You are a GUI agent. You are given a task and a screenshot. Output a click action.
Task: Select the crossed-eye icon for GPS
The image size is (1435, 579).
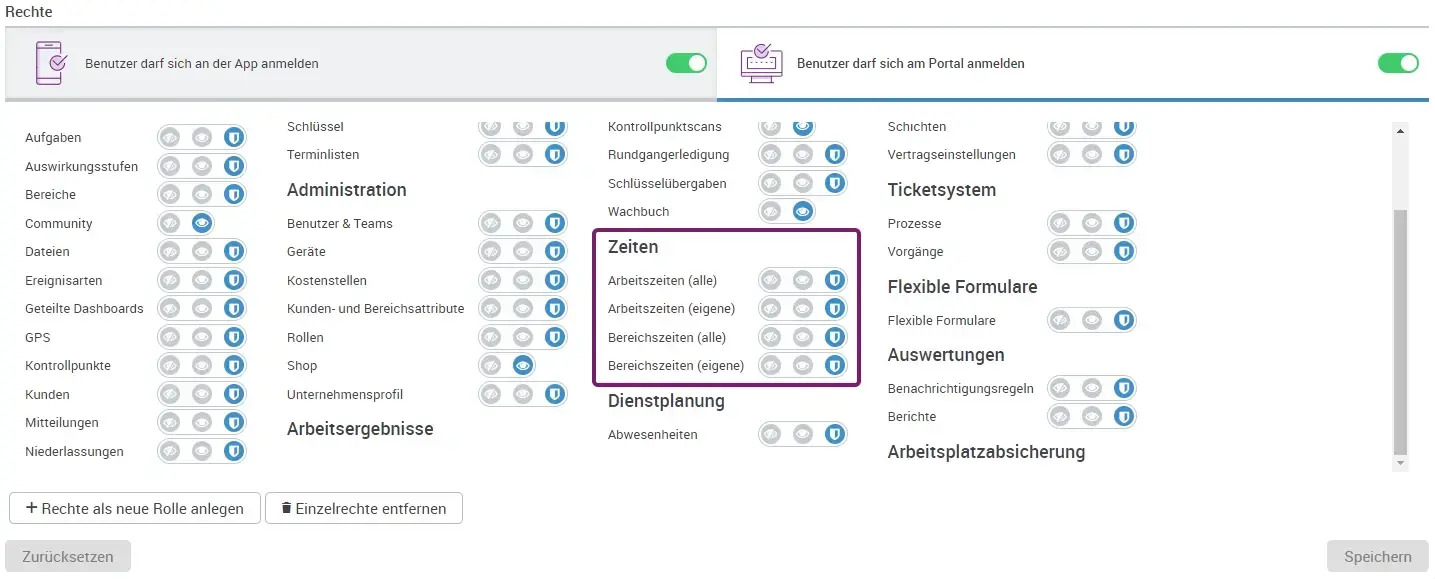pos(169,337)
